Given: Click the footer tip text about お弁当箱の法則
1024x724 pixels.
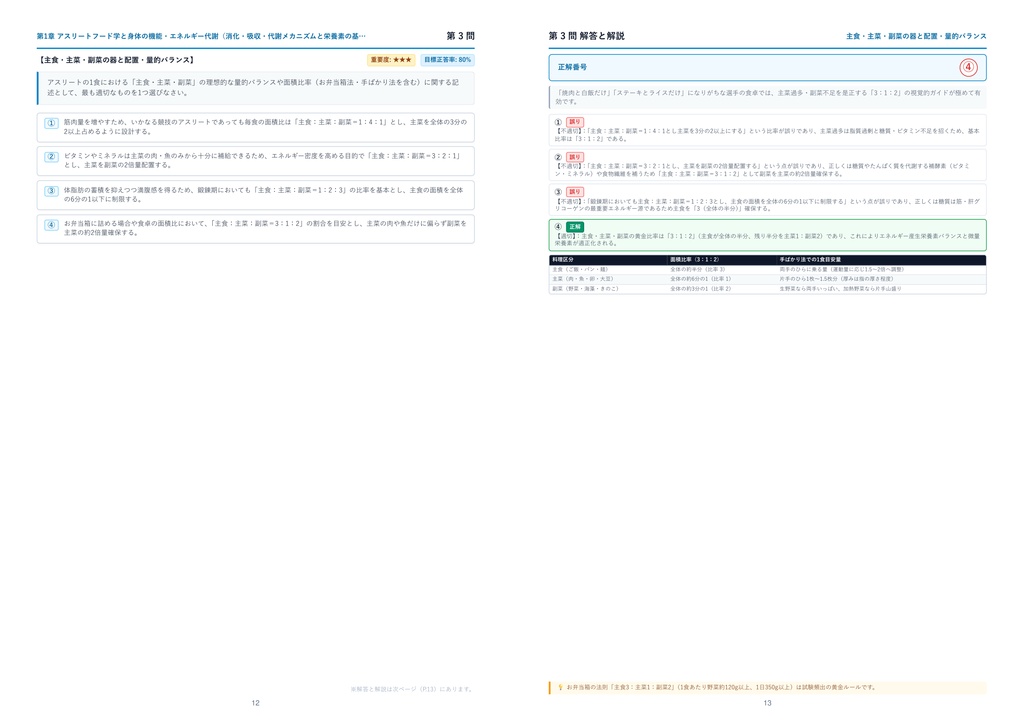Looking at the screenshot, I should pos(721,687).
